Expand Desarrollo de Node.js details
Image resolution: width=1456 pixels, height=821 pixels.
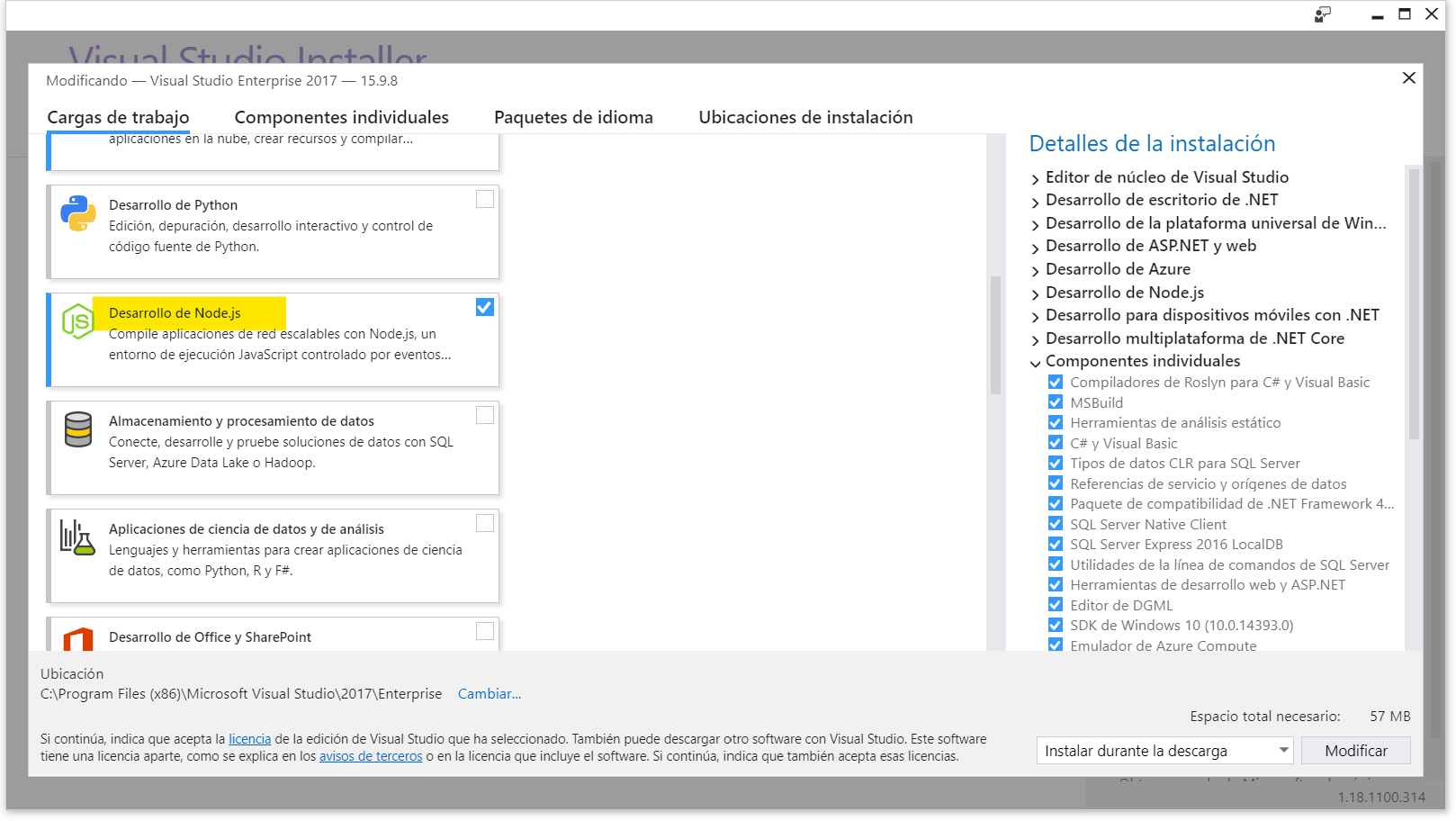point(1036,293)
